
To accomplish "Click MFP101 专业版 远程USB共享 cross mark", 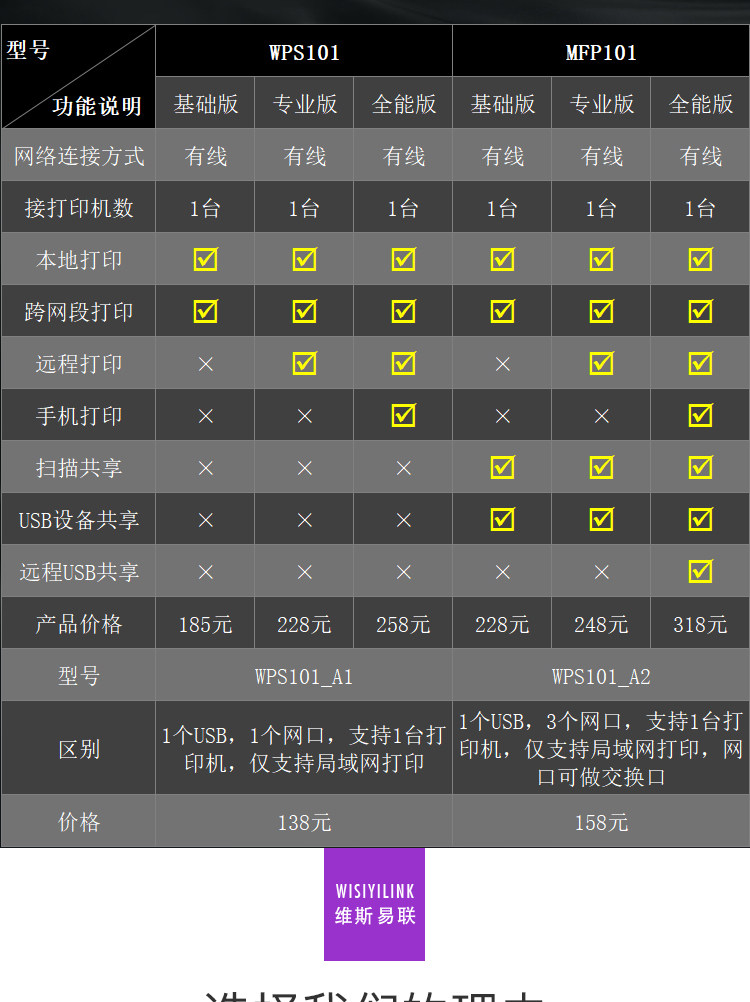I will 602,572.
